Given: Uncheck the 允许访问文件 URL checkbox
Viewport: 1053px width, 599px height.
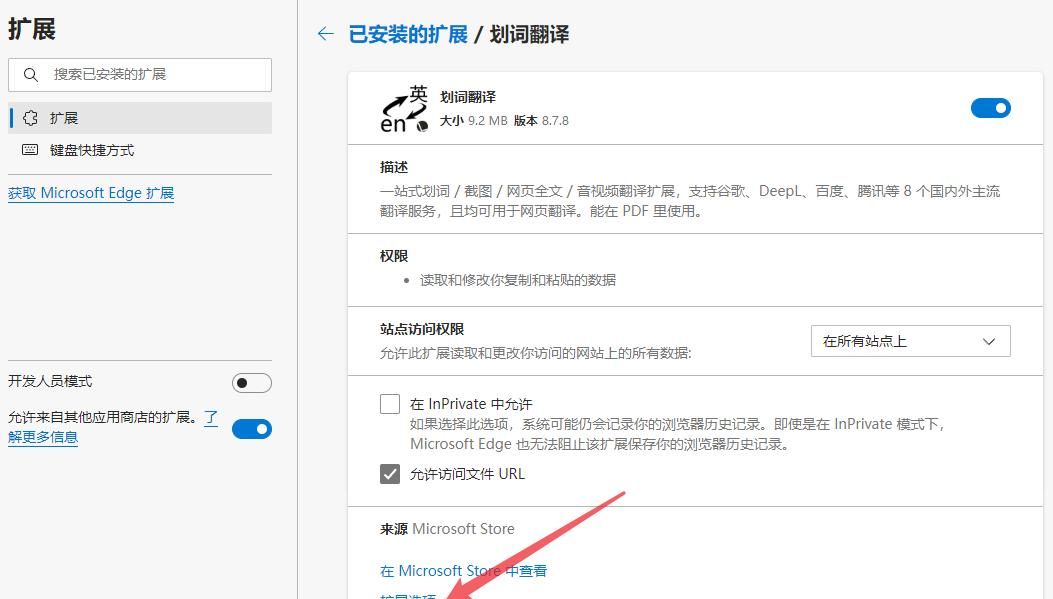Looking at the screenshot, I should click(x=390, y=473).
